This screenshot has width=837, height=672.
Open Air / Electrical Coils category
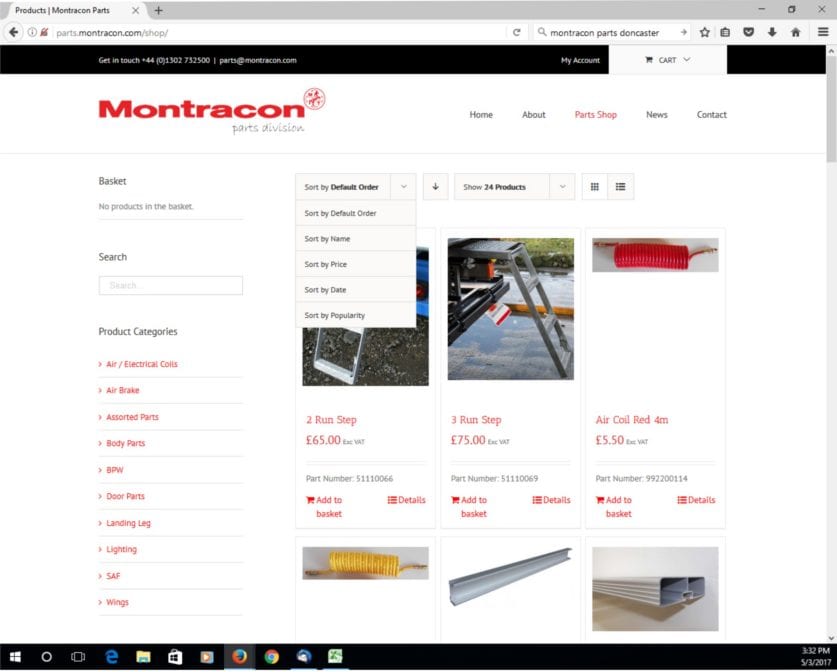[141, 364]
